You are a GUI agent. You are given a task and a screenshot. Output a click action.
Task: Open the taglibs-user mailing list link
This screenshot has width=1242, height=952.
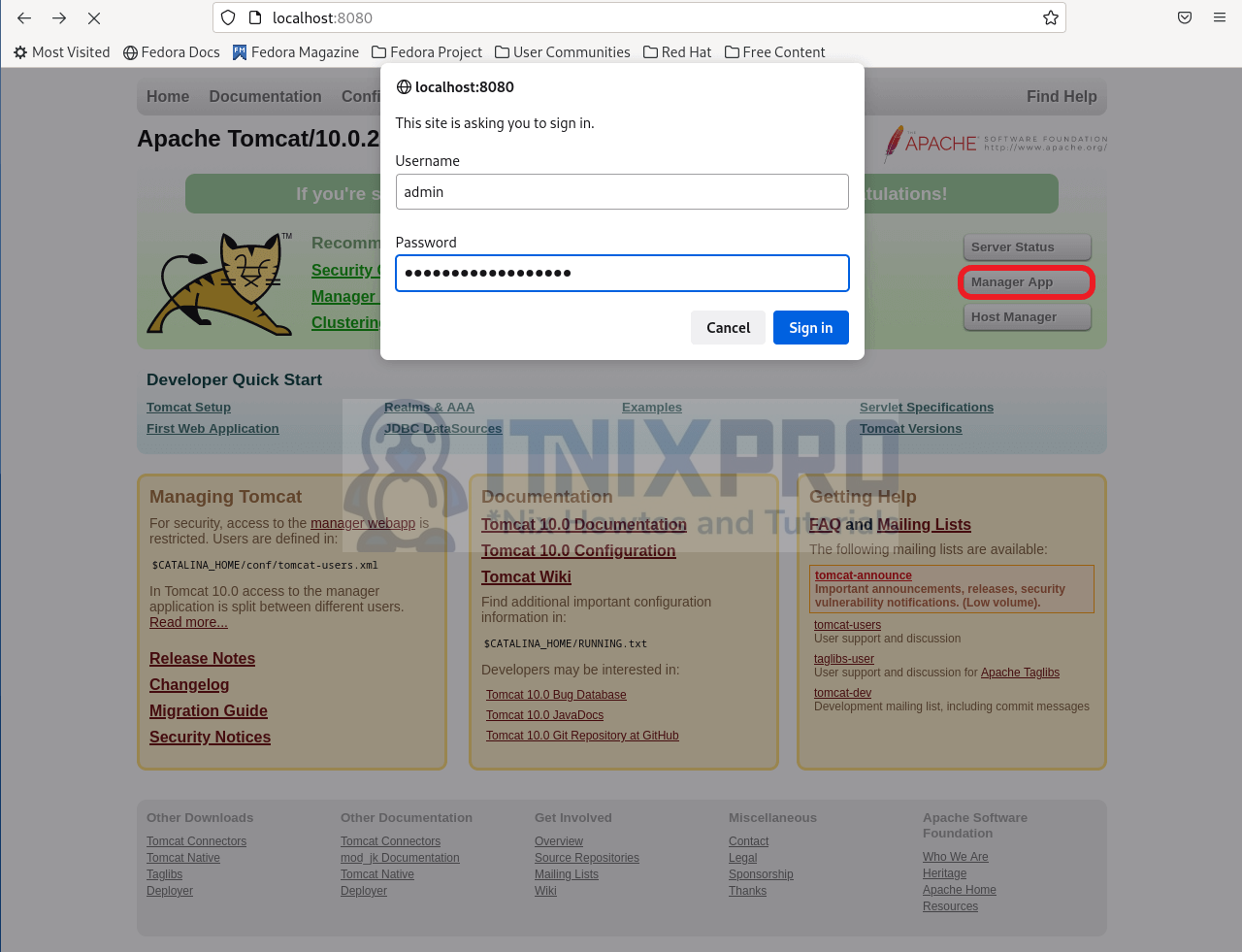844,659
